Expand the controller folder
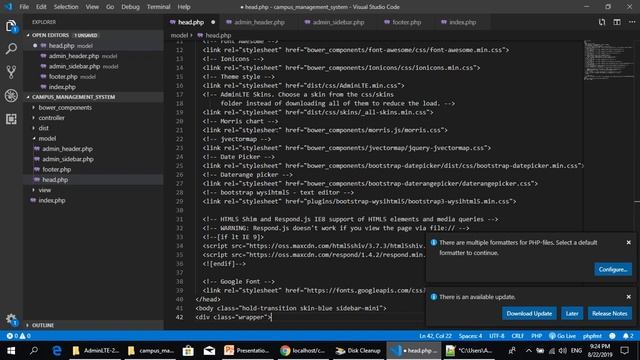 point(51,118)
